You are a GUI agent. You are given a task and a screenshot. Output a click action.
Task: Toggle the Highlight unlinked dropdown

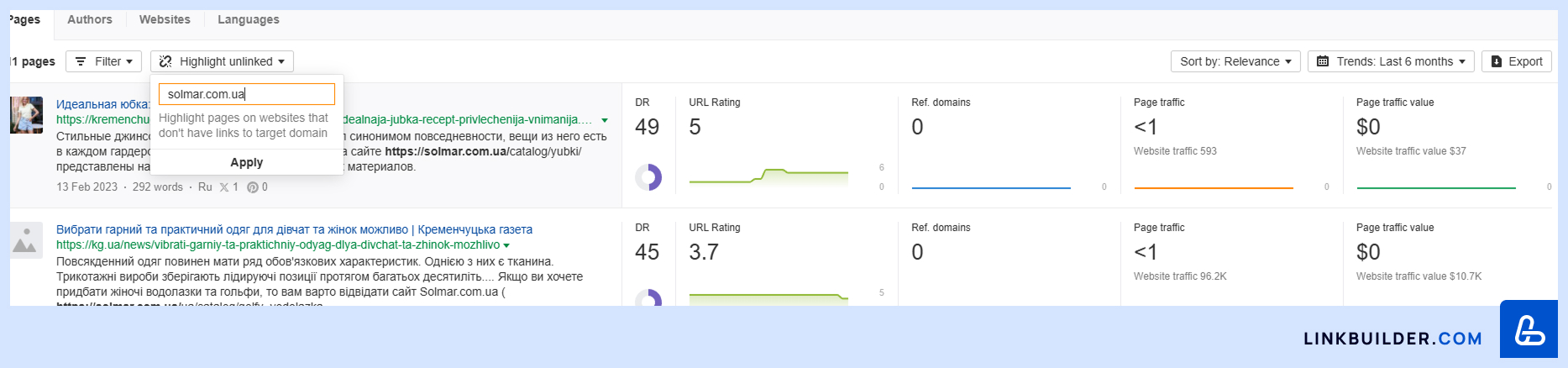tap(223, 61)
